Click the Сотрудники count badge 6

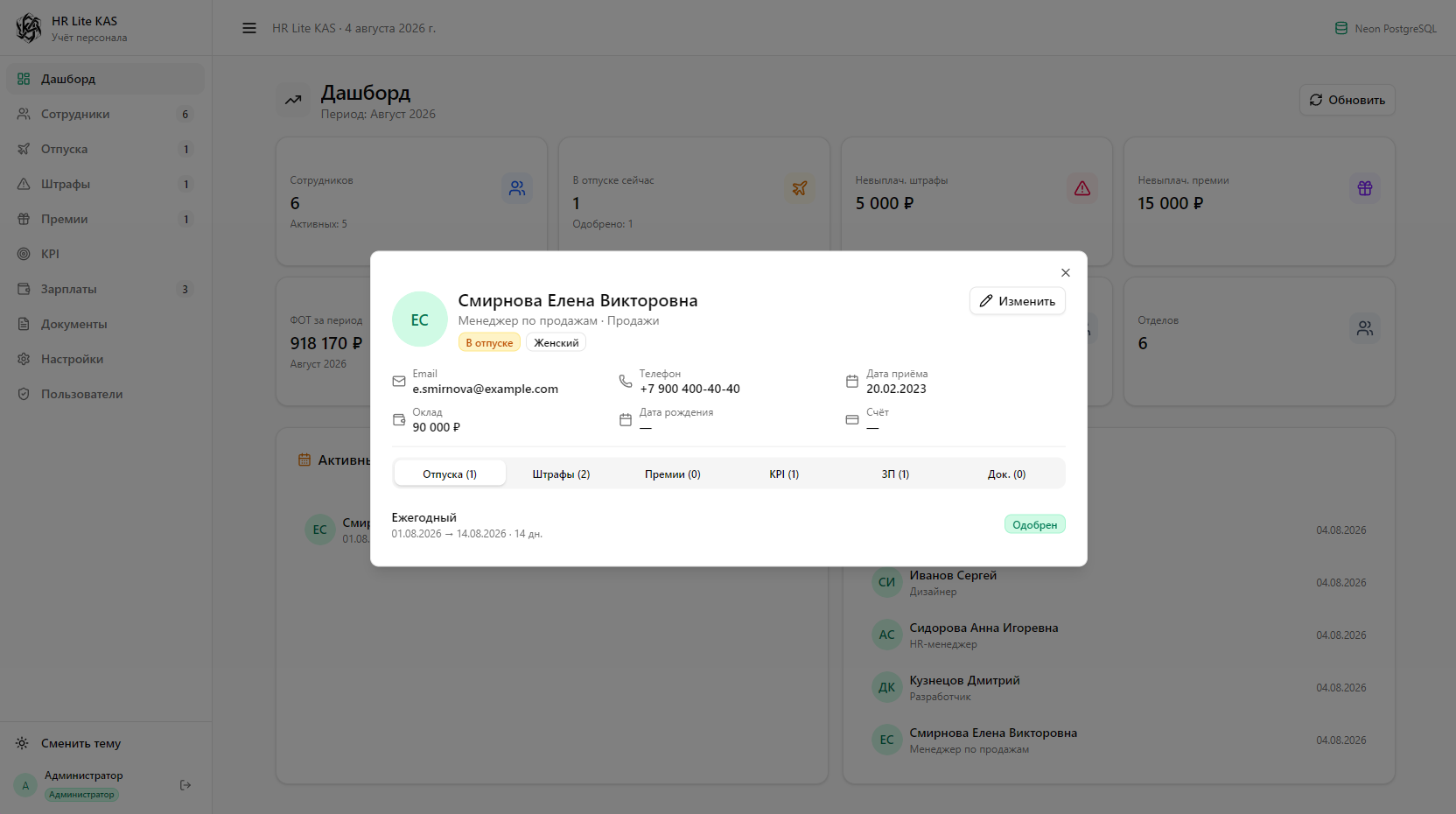(x=185, y=114)
